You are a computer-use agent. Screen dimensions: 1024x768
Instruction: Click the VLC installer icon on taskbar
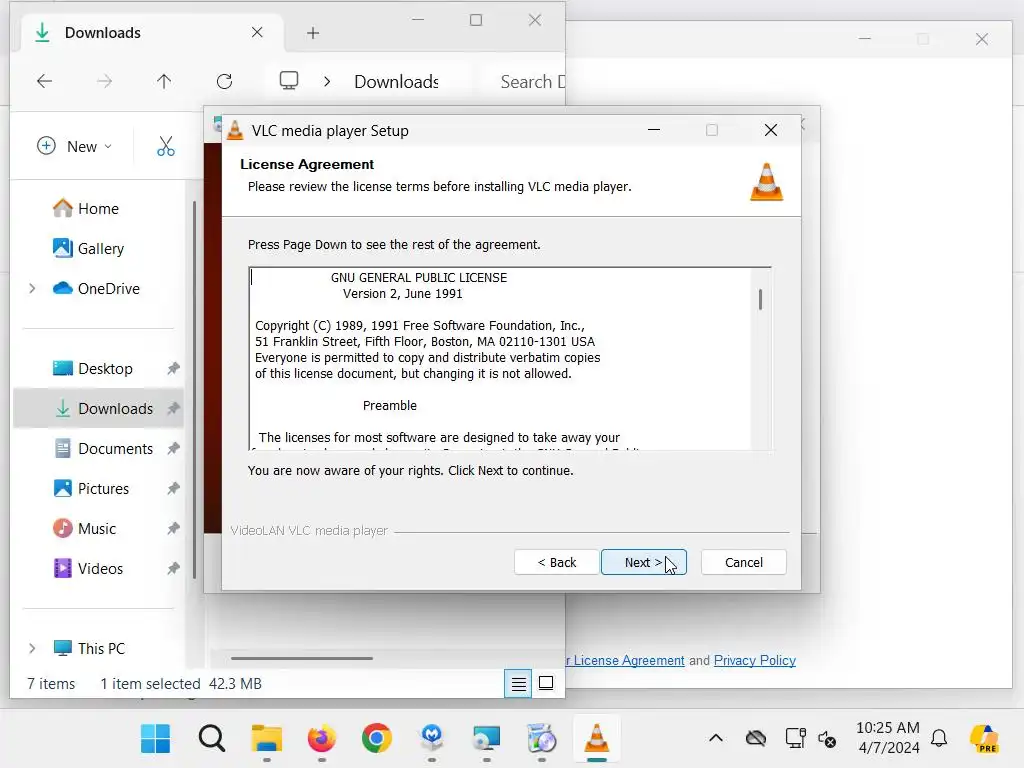pos(596,739)
